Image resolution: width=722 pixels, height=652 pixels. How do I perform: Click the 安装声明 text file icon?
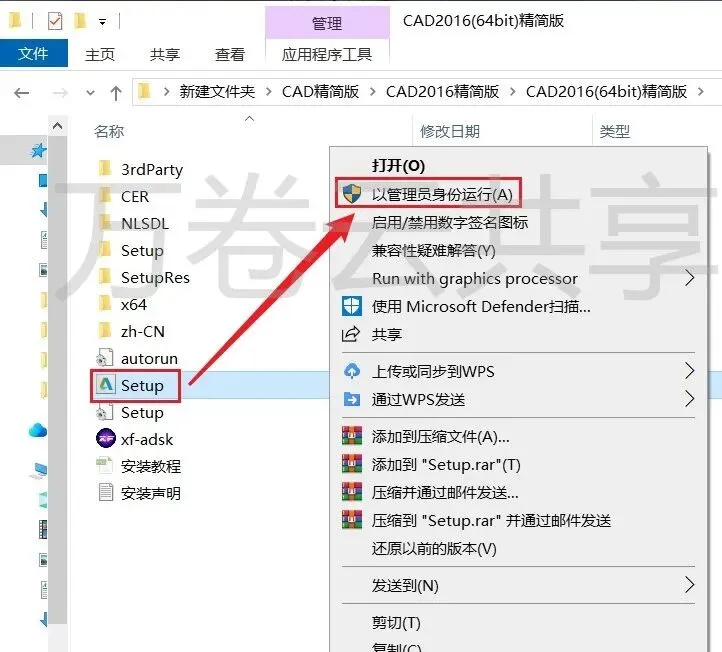[105, 492]
